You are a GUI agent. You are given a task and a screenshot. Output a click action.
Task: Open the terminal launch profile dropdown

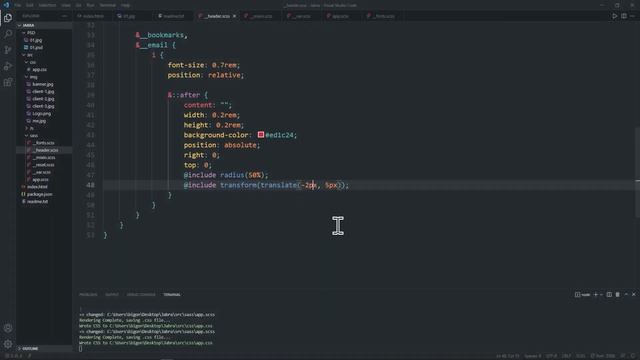[601, 294]
